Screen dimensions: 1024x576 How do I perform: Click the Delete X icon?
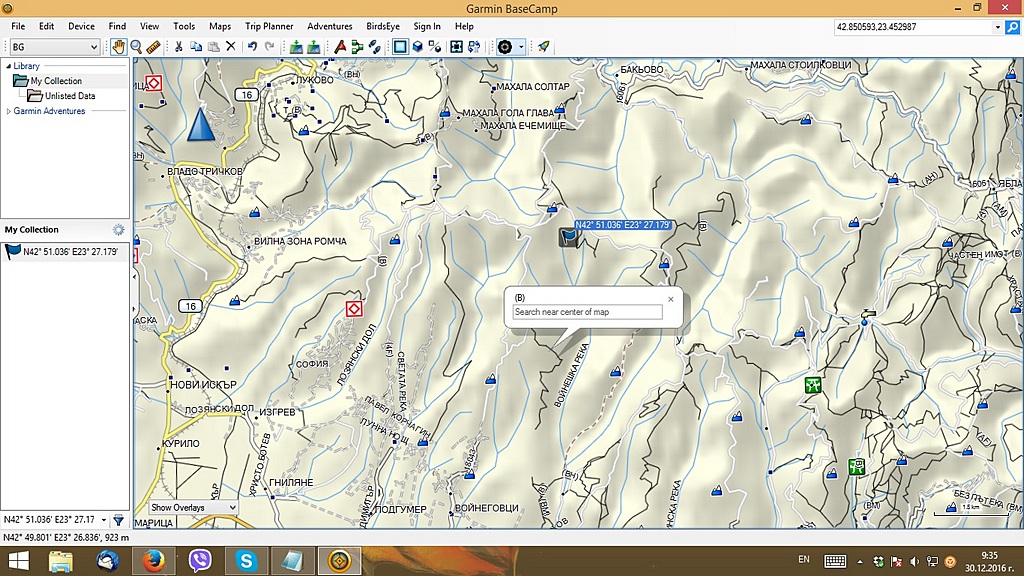231,46
